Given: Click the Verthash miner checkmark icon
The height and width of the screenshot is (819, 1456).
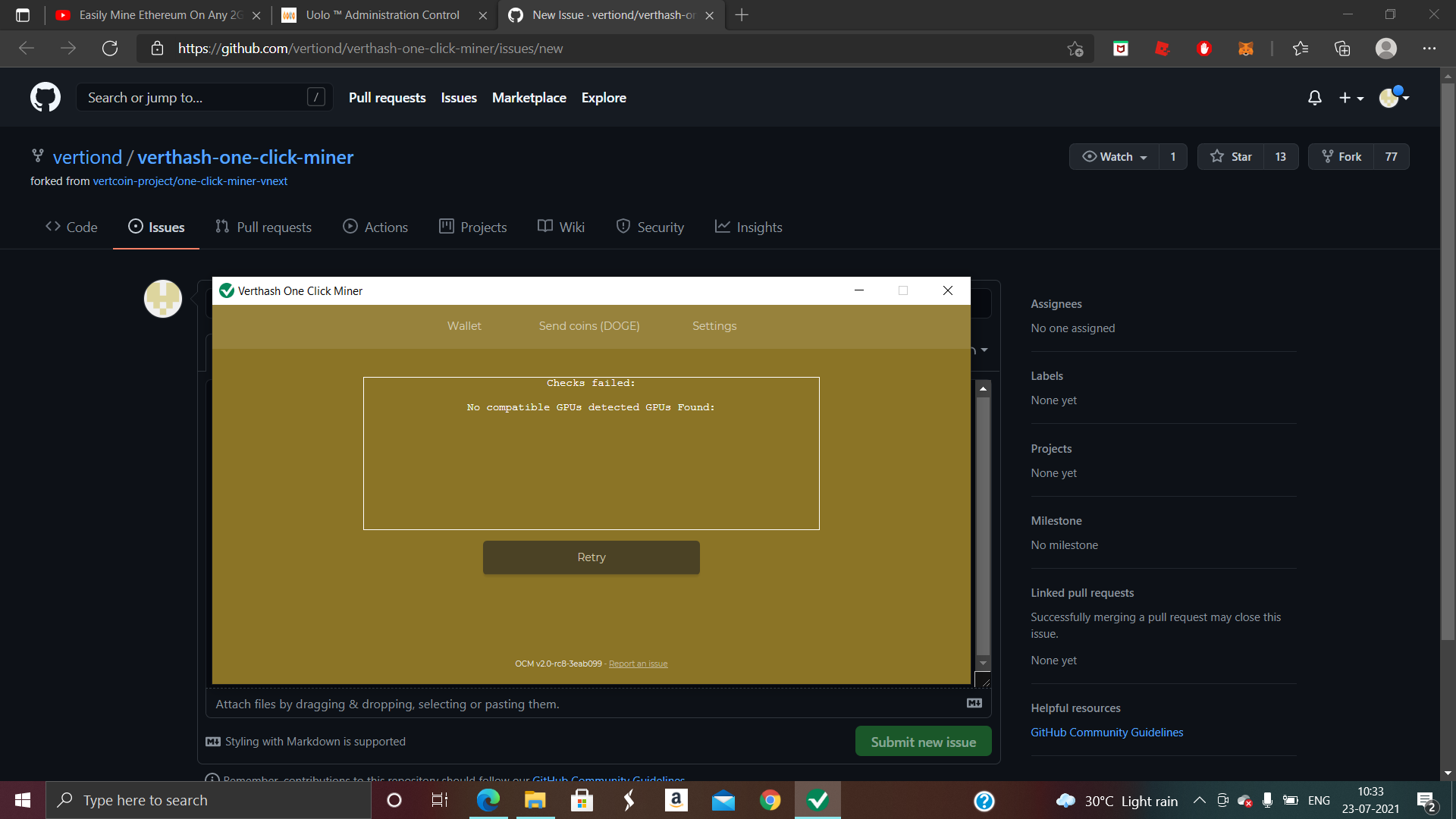Looking at the screenshot, I should point(226,290).
